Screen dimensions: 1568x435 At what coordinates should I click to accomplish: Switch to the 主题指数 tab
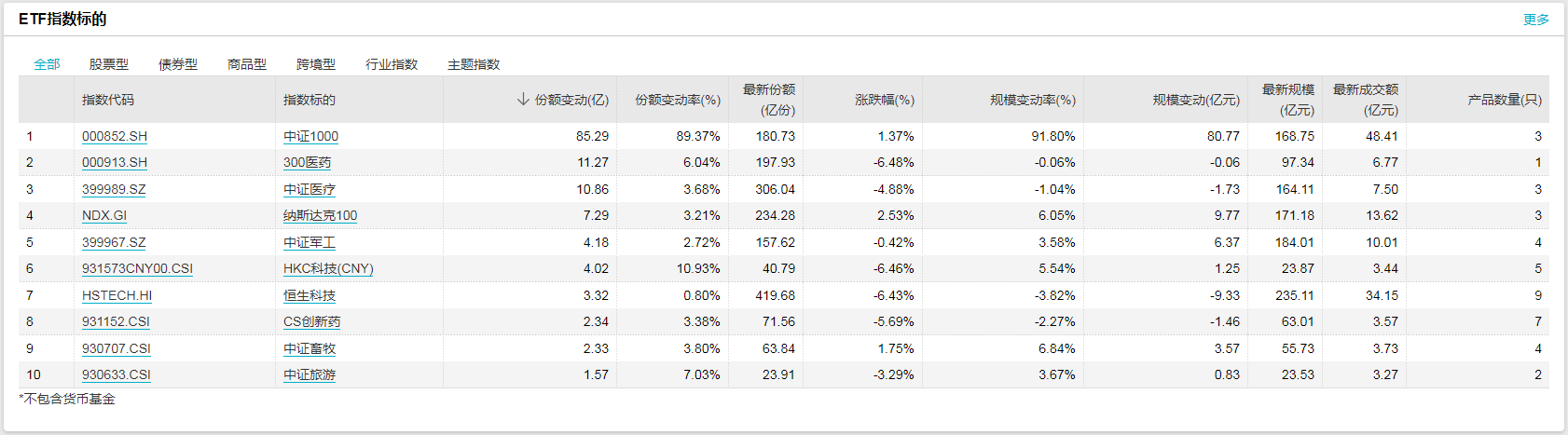pos(474,64)
